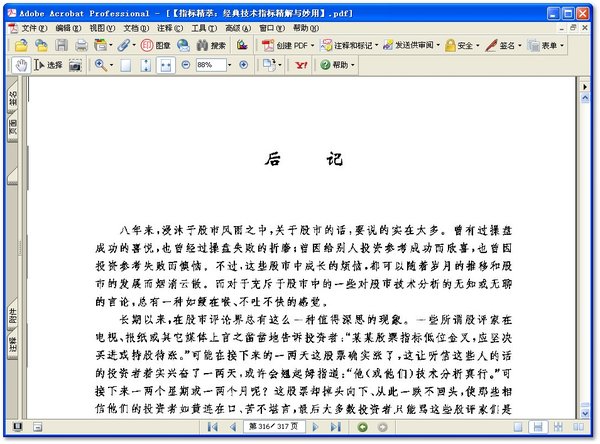The height and width of the screenshot is (444, 600).
Task: Switch to Single Page layout
Action: pyautogui.click(x=518, y=427)
